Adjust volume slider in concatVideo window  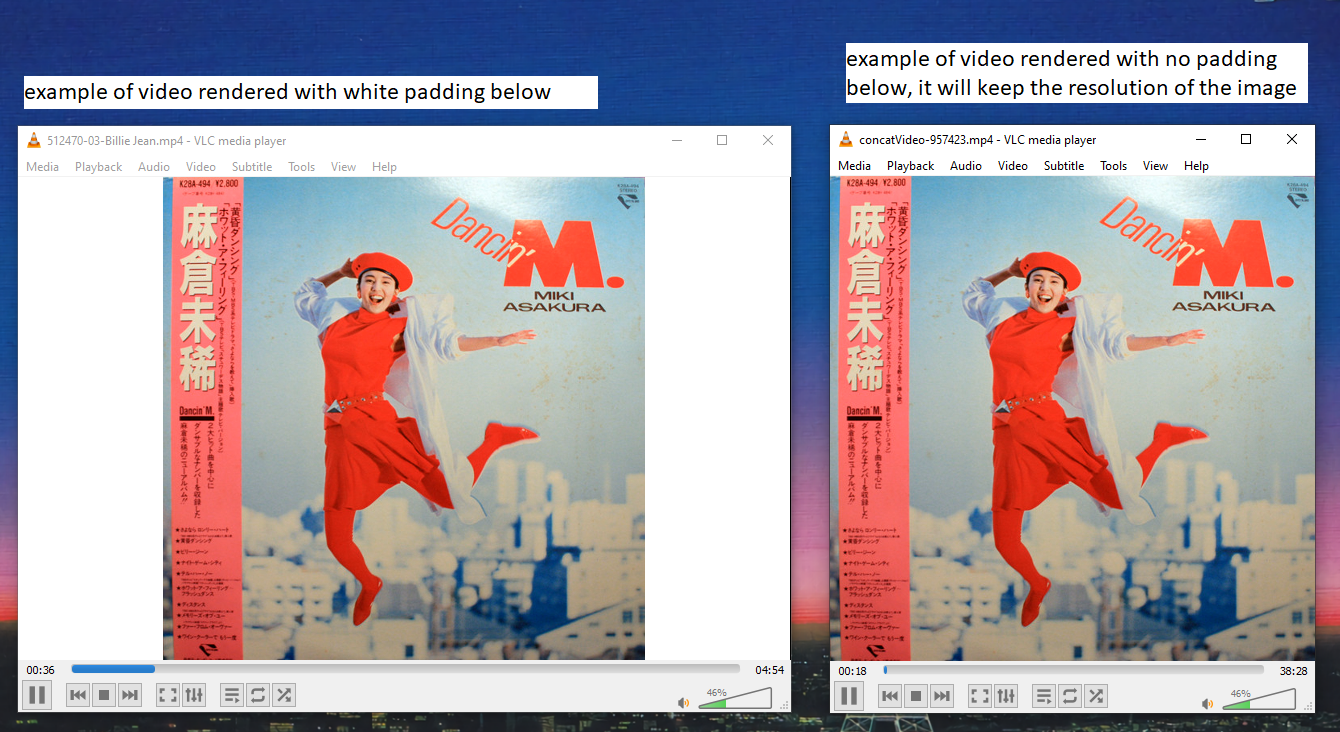[x=1259, y=699]
